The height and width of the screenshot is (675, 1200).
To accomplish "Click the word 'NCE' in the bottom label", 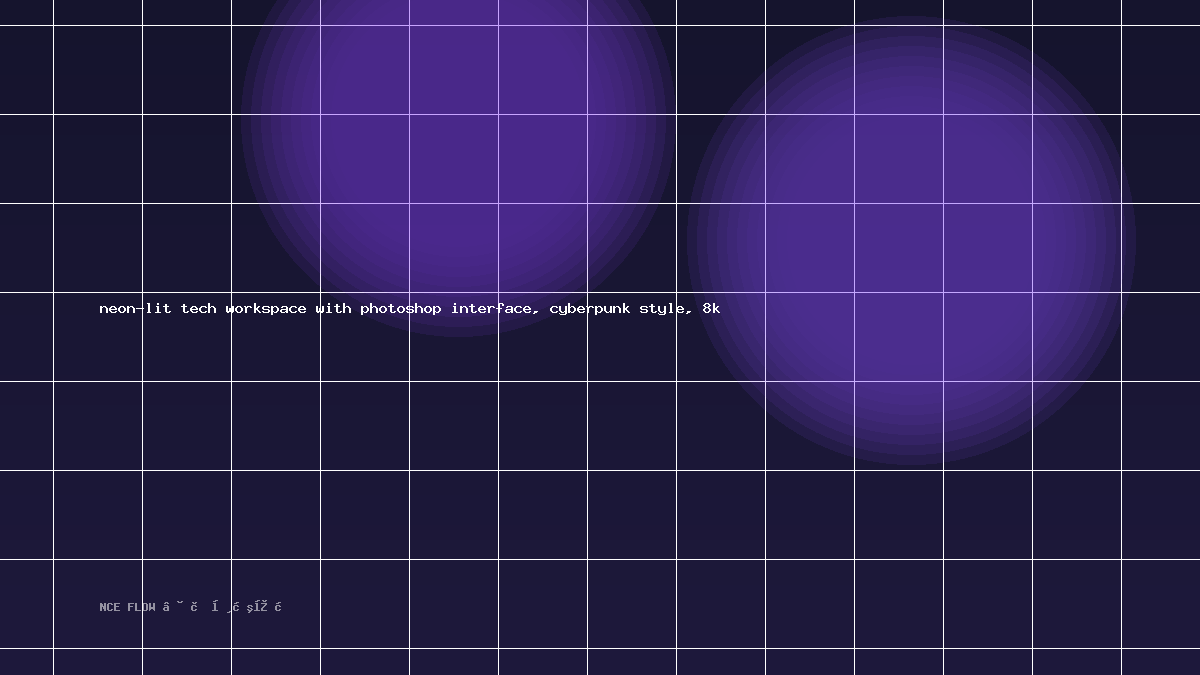I will (x=109, y=607).
